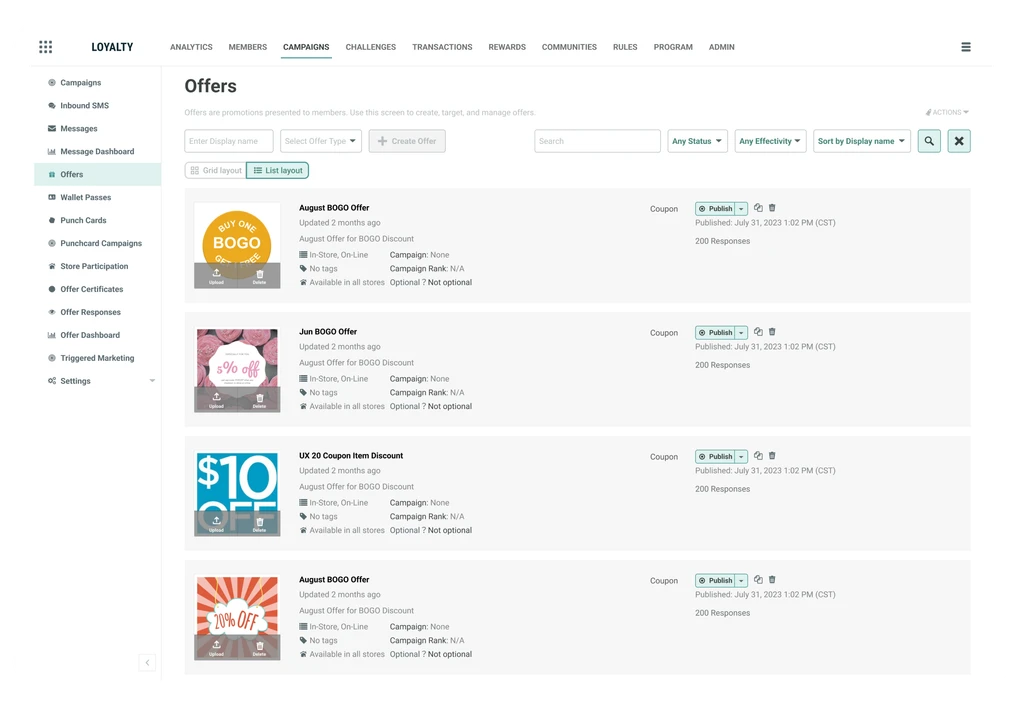Go to the Rewards tab

(x=507, y=47)
